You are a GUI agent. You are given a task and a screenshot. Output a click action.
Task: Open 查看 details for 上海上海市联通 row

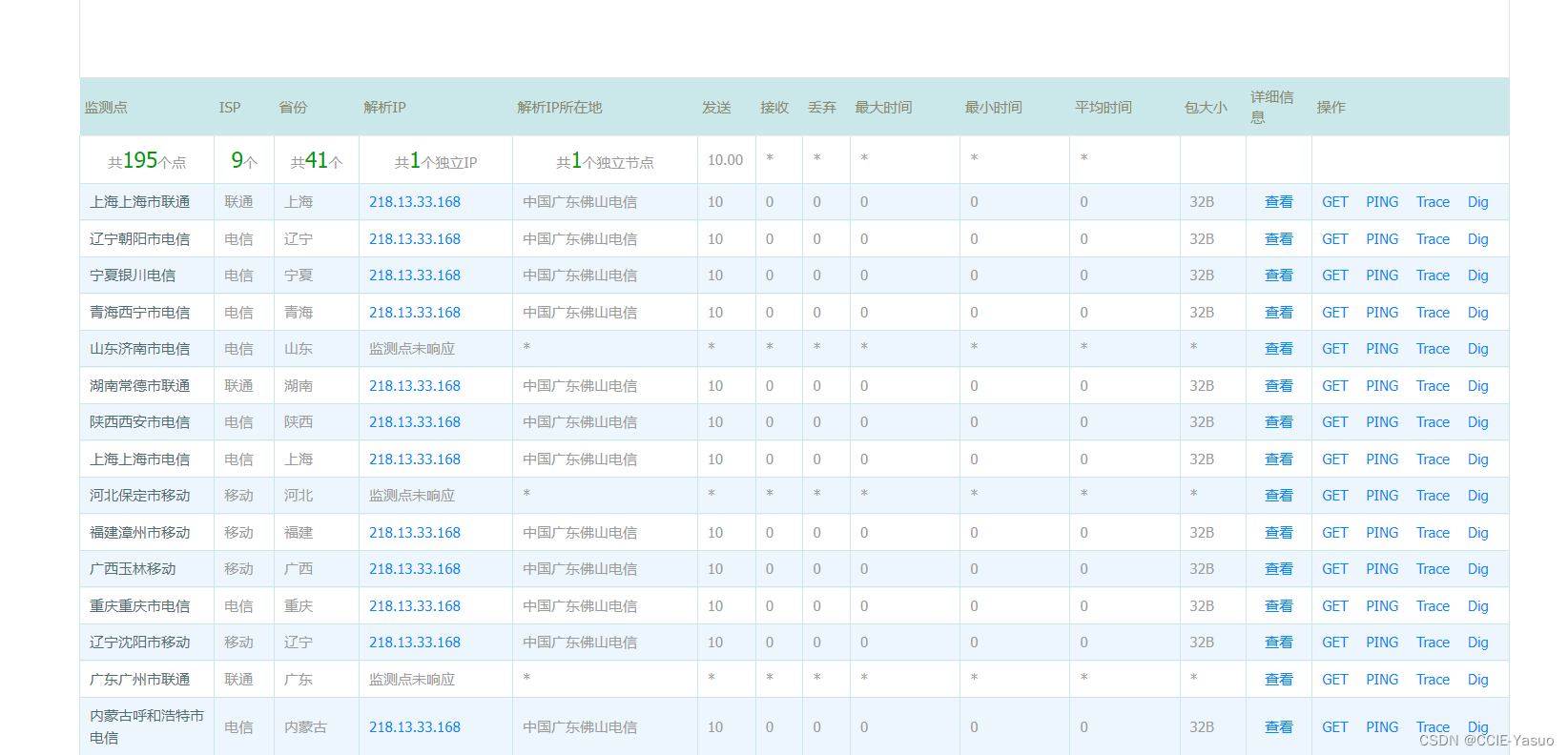coord(1278,202)
